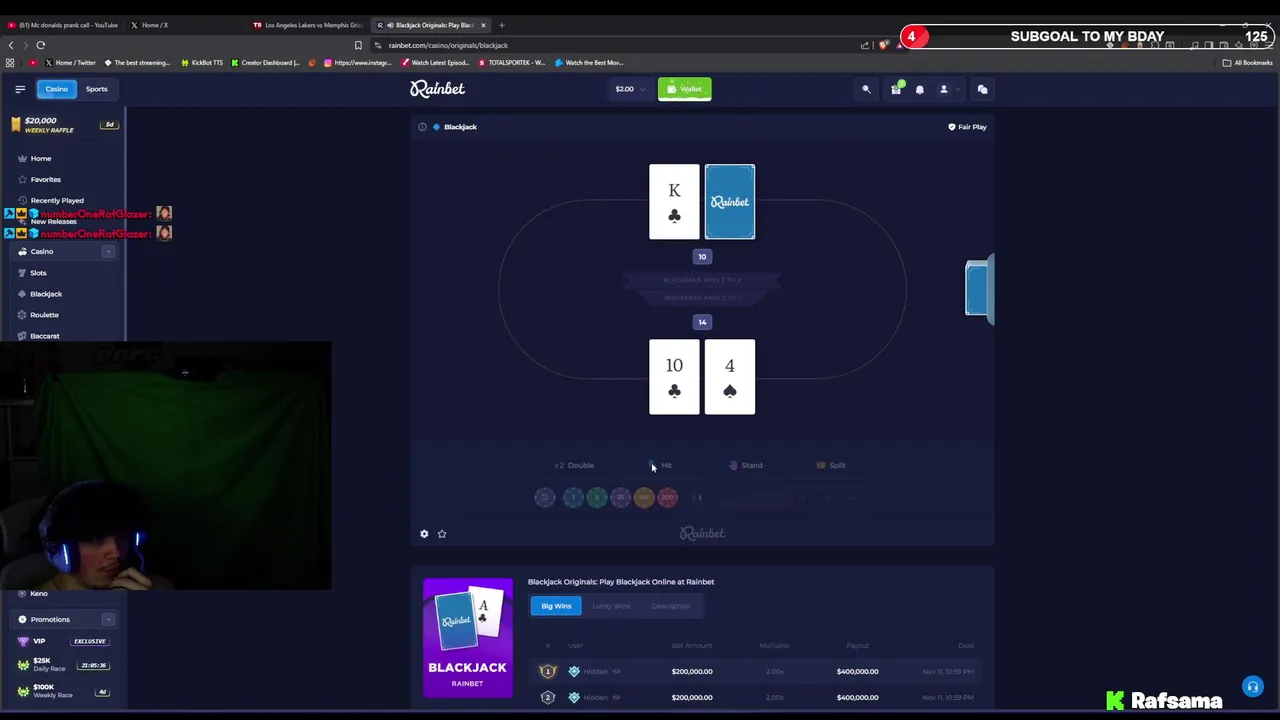Open the $20,000 Weekly Raffle banner
1280x720 pixels.
tap(63, 125)
